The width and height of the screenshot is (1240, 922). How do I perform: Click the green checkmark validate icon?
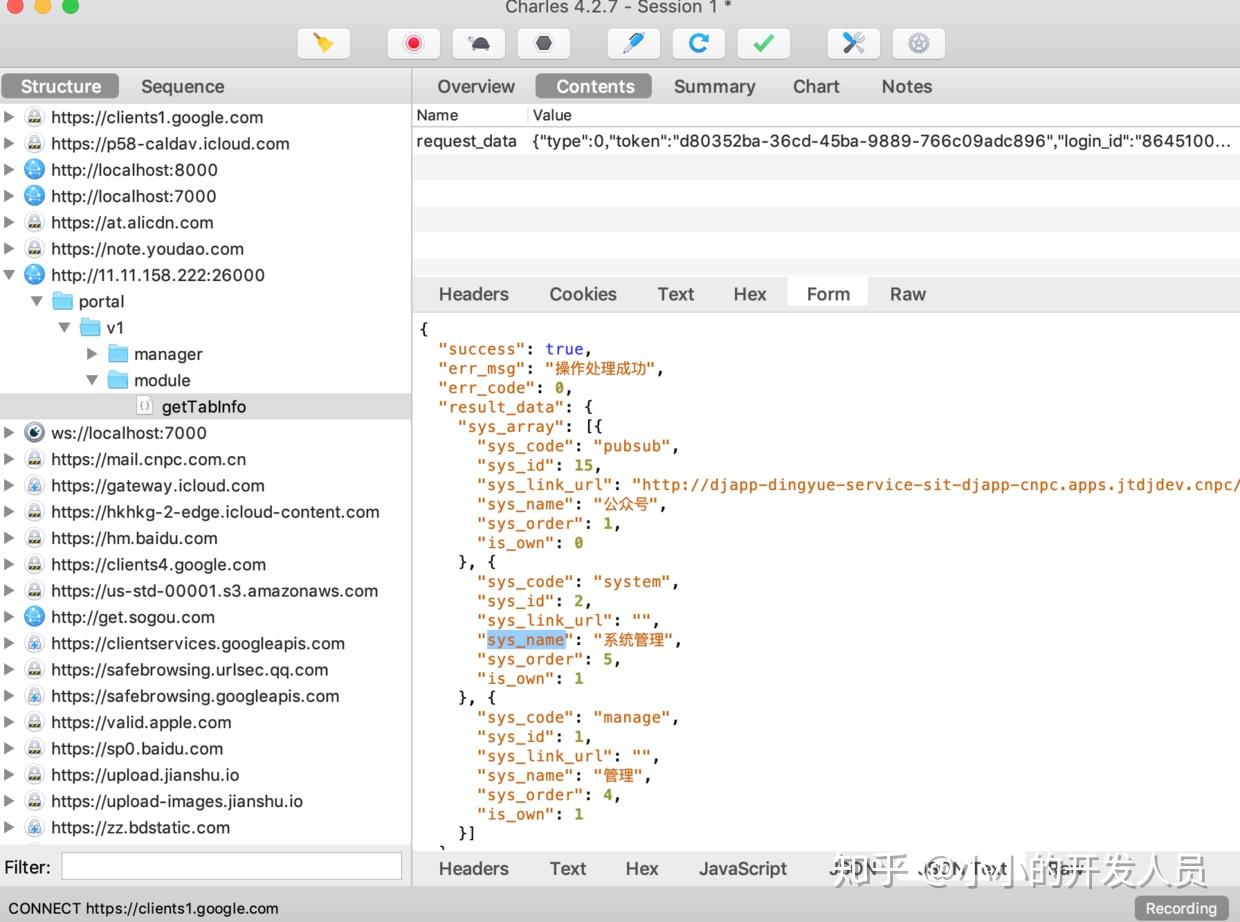(x=763, y=43)
